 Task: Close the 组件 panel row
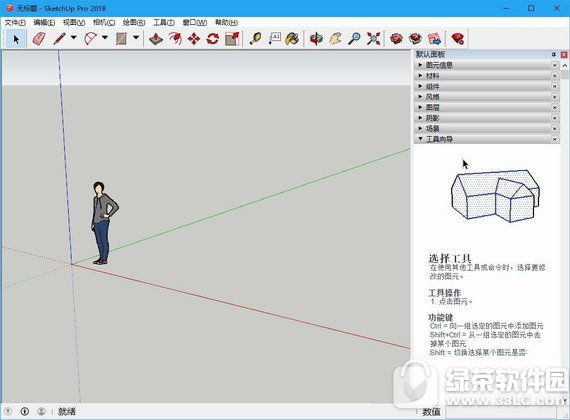tap(555, 86)
